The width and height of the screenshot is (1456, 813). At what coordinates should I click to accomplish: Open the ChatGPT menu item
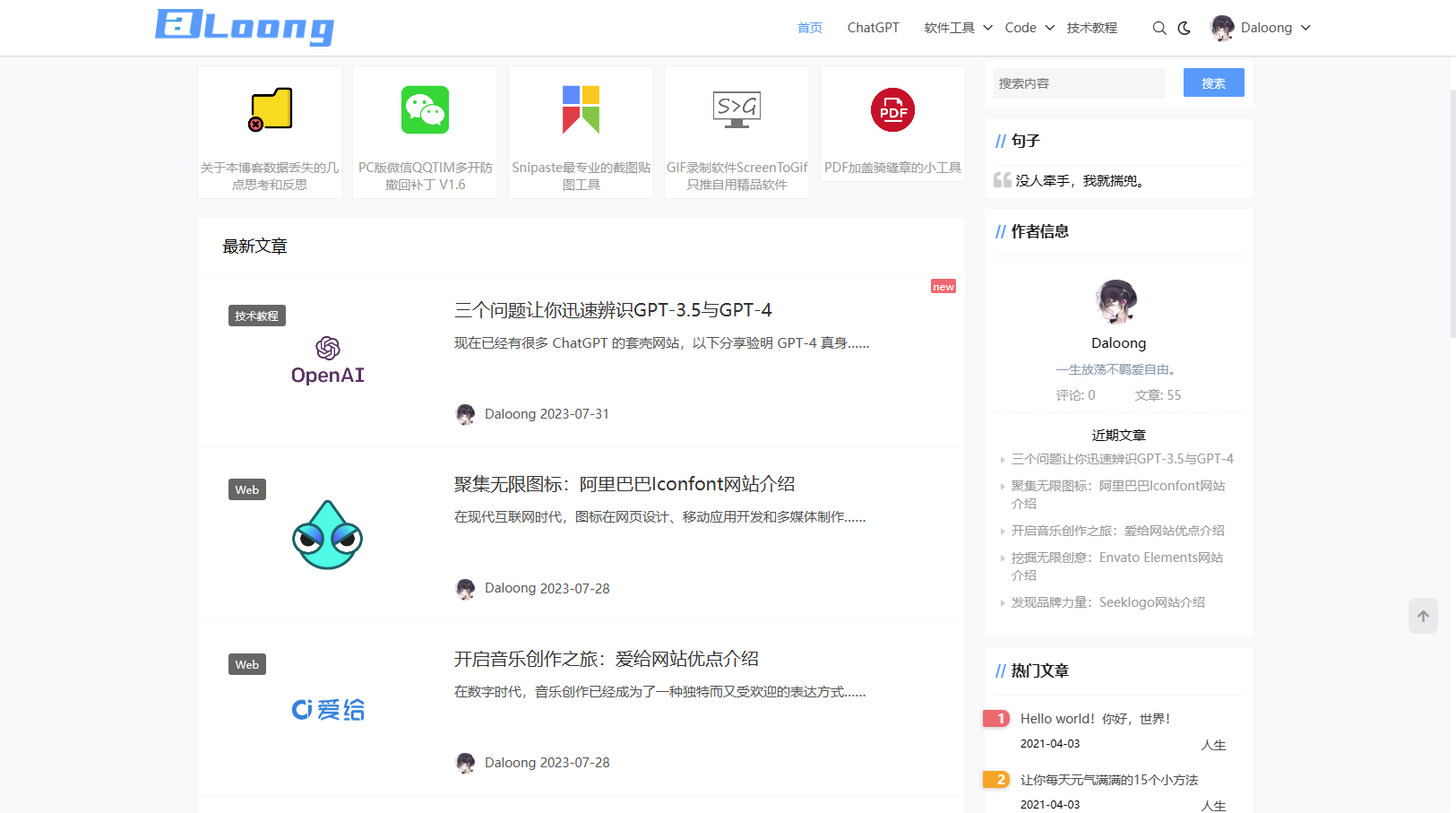(x=874, y=28)
